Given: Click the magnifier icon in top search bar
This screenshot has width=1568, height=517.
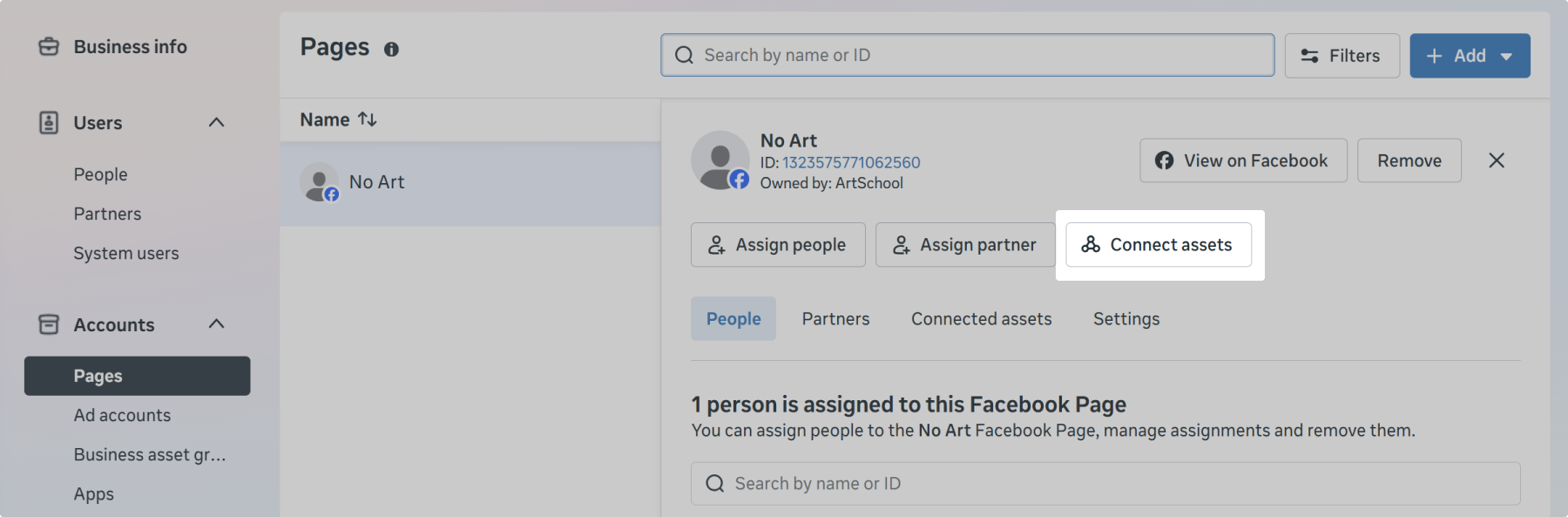Looking at the screenshot, I should 685,55.
